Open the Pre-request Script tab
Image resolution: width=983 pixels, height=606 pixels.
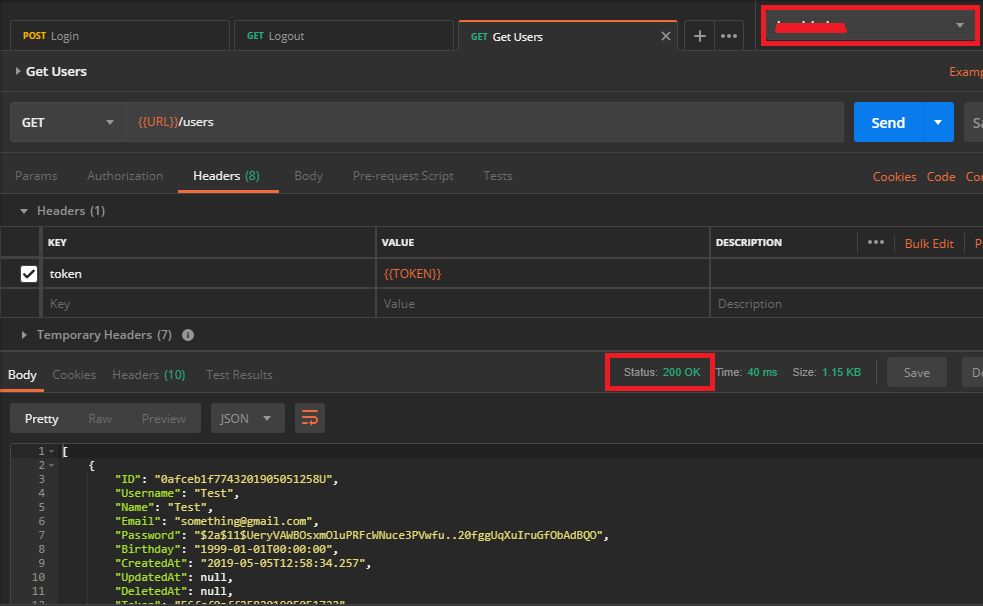(403, 176)
